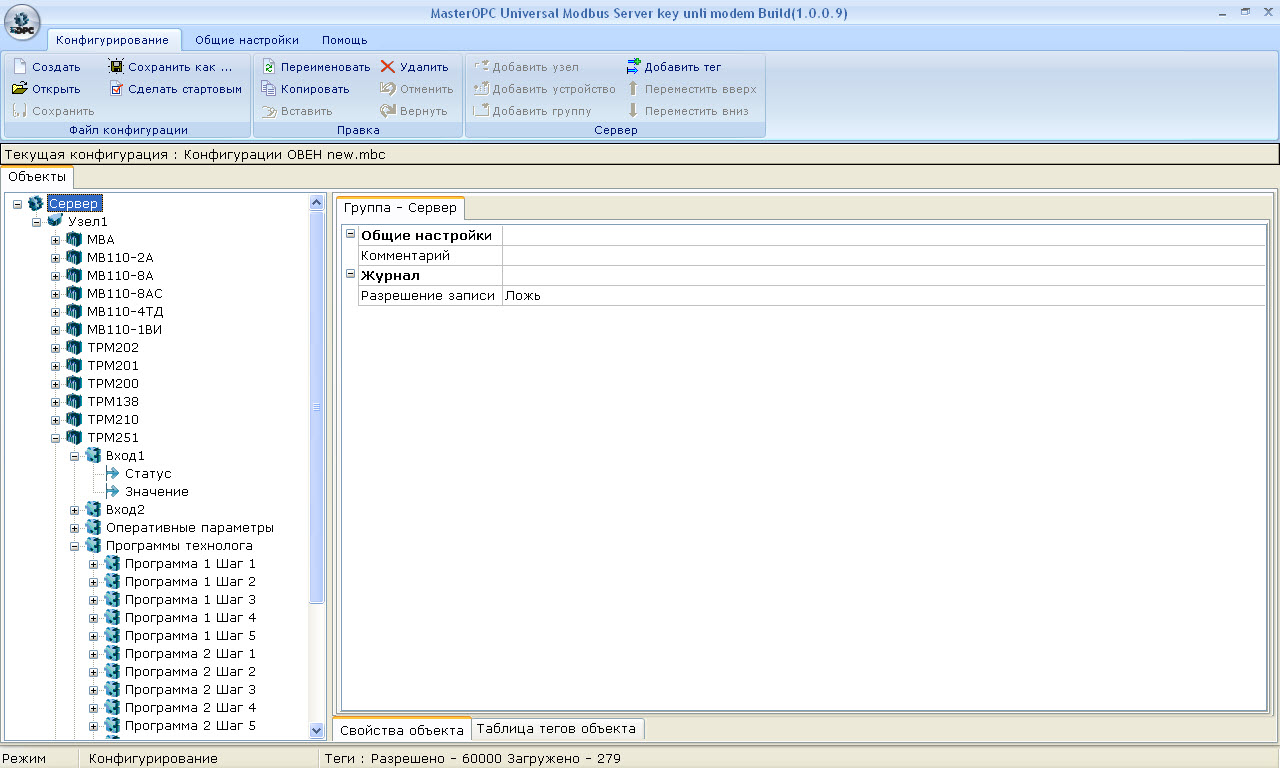
Task: Click Сделать стартовым icon
Action: tap(116, 89)
